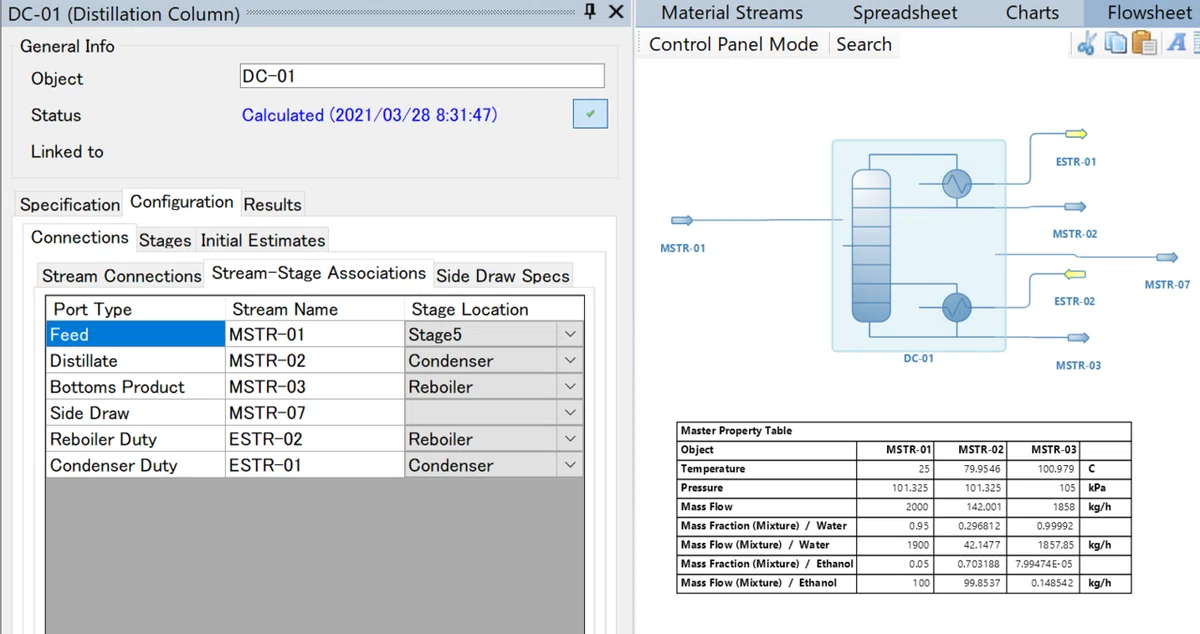Click the ESTR-02 stream name cell in the table

tap(315, 438)
